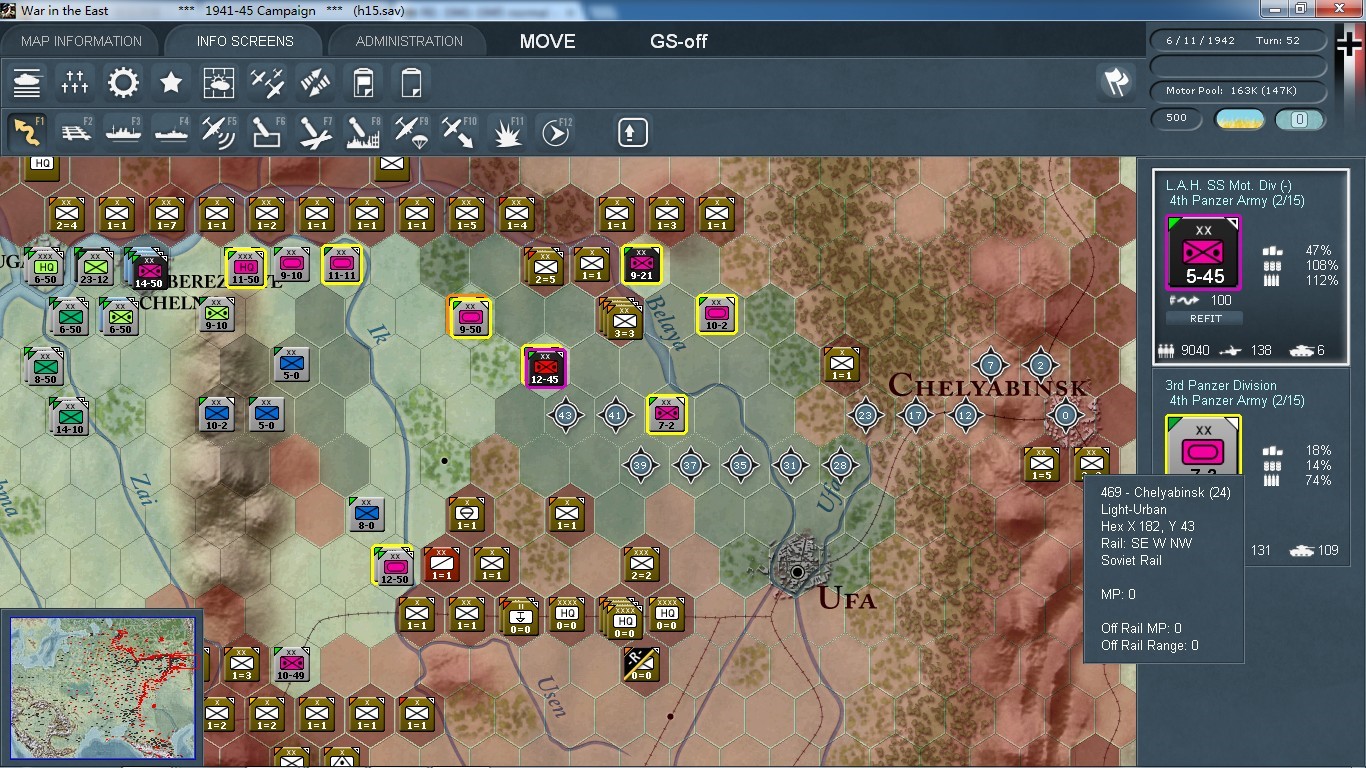Select the green 8-50 infantry counter
The image size is (1366, 768).
pyautogui.click(x=45, y=366)
